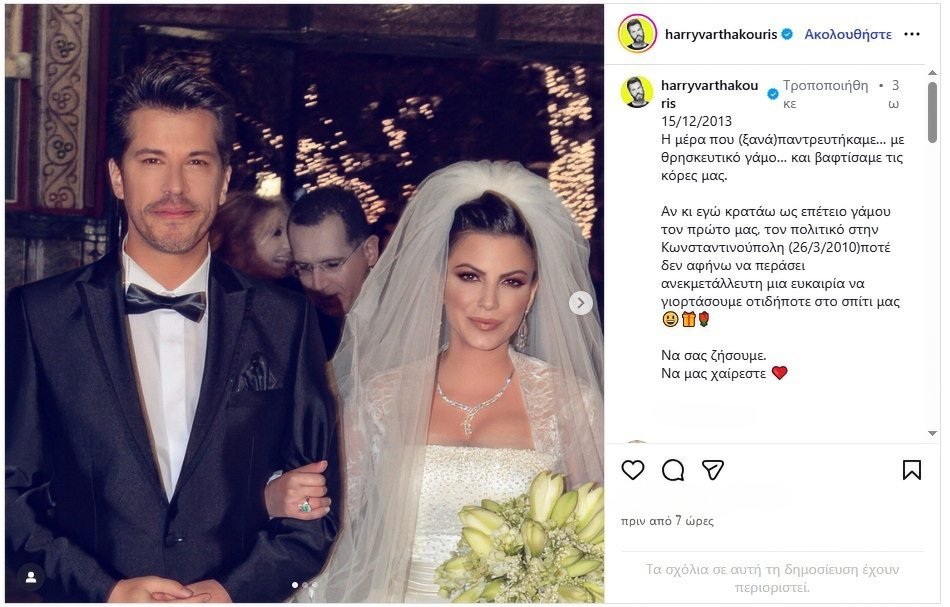
Task: Open harryvarthakouris username in header
Action: (720, 35)
